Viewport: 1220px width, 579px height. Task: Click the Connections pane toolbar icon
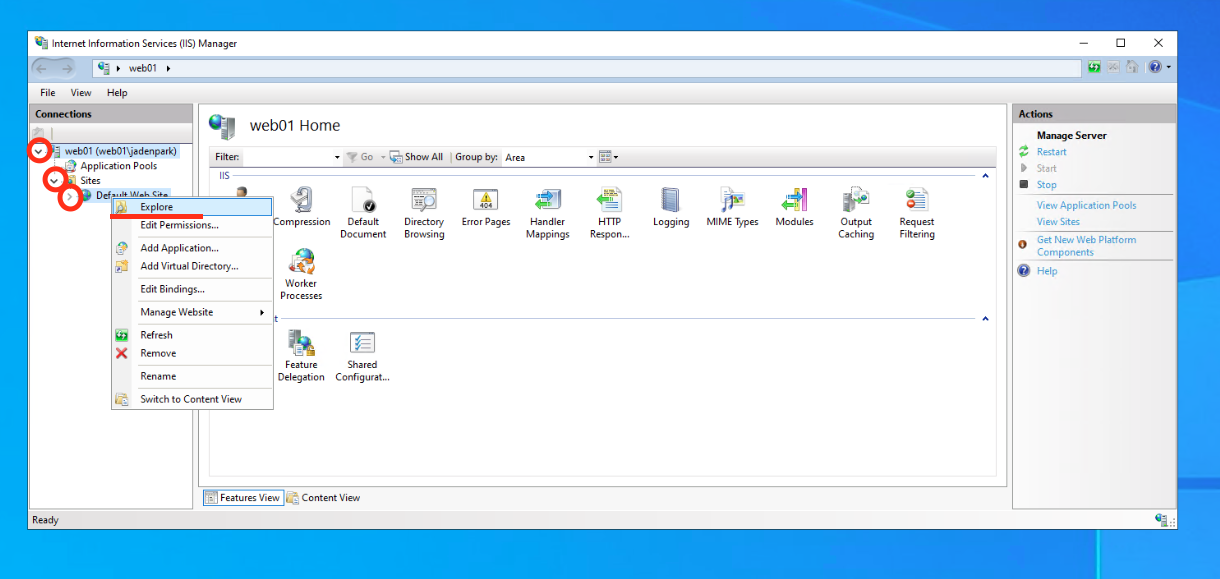click(x=39, y=133)
